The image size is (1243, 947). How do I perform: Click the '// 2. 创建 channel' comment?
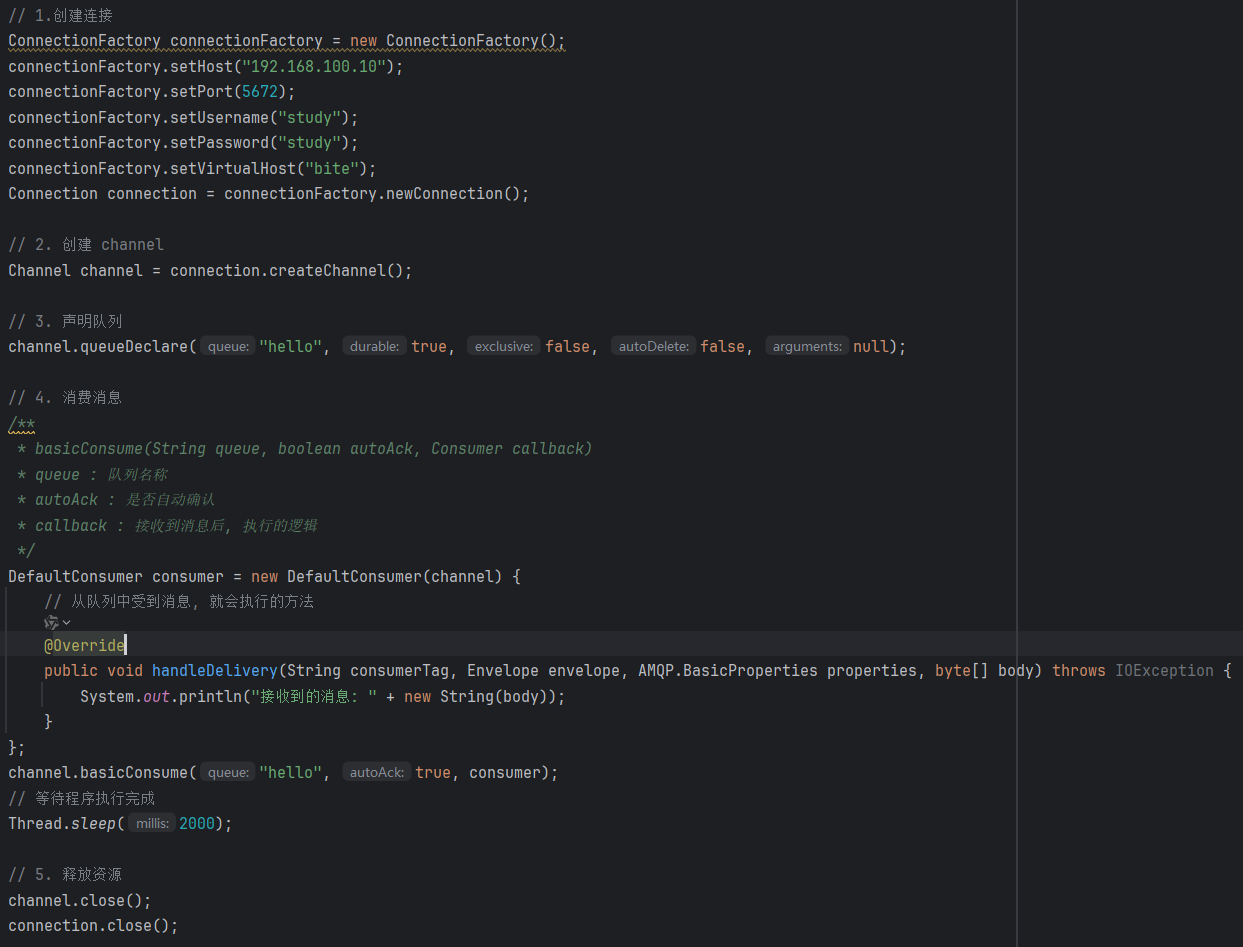pos(86,245)
